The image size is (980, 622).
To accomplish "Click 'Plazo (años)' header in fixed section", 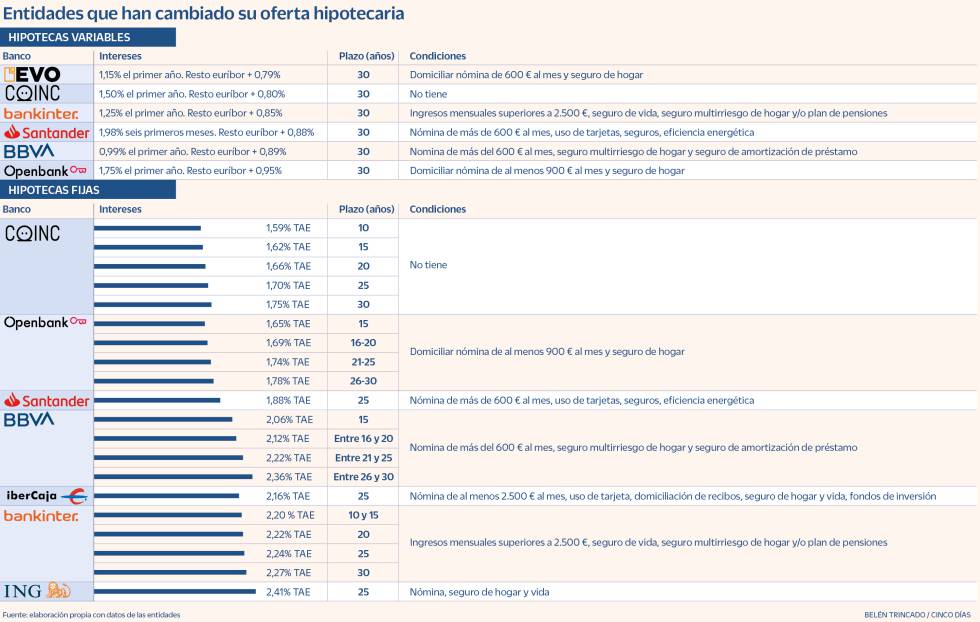I will [x=366, y=209].
